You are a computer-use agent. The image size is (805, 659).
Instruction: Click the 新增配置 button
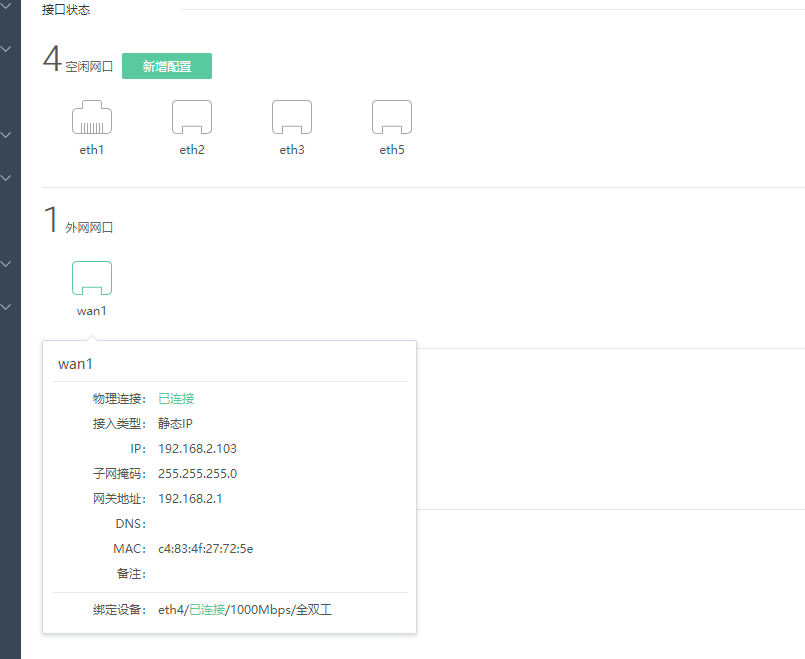(167, 66)
